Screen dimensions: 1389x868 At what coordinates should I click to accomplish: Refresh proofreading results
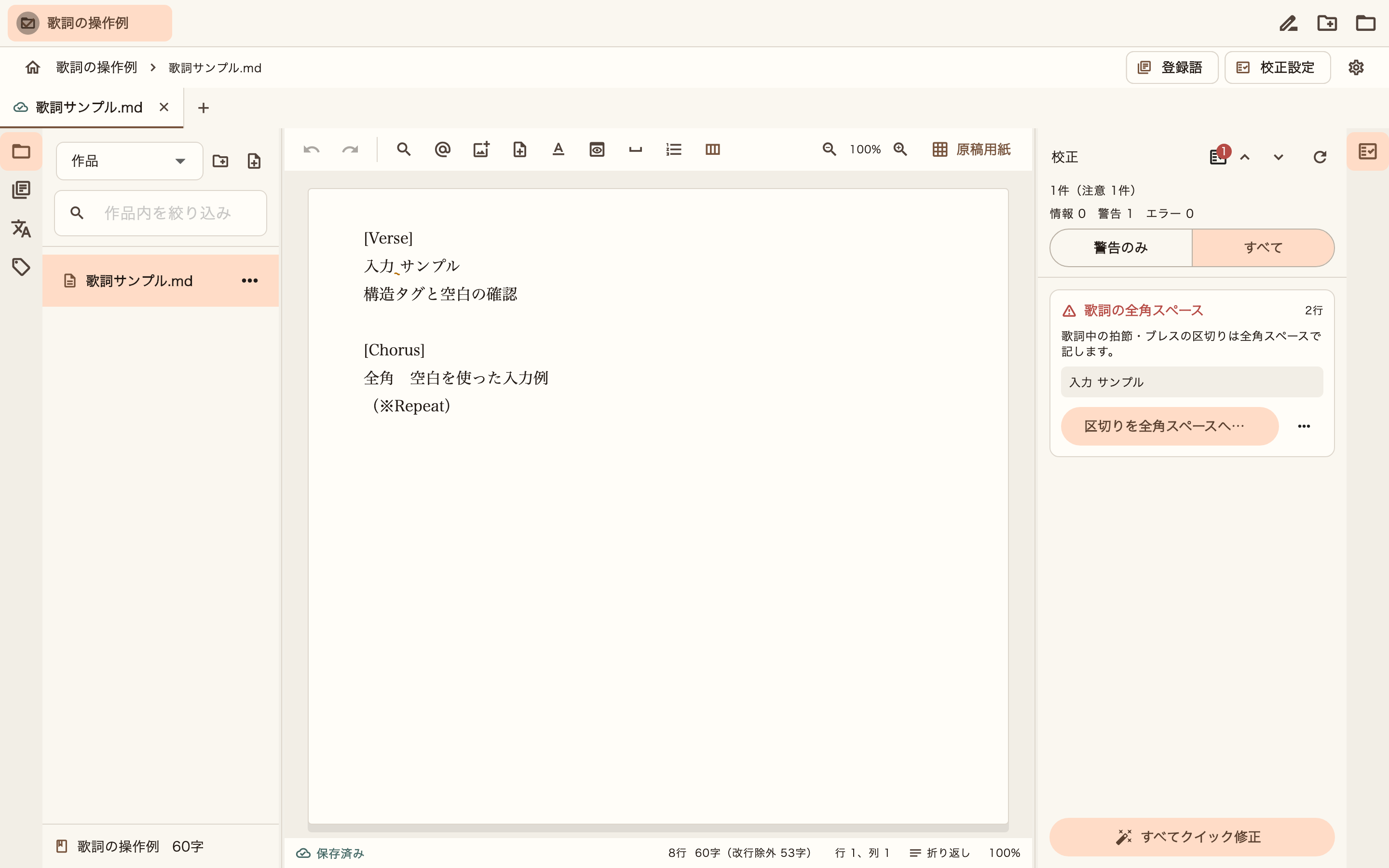(x=1320, y=157)
